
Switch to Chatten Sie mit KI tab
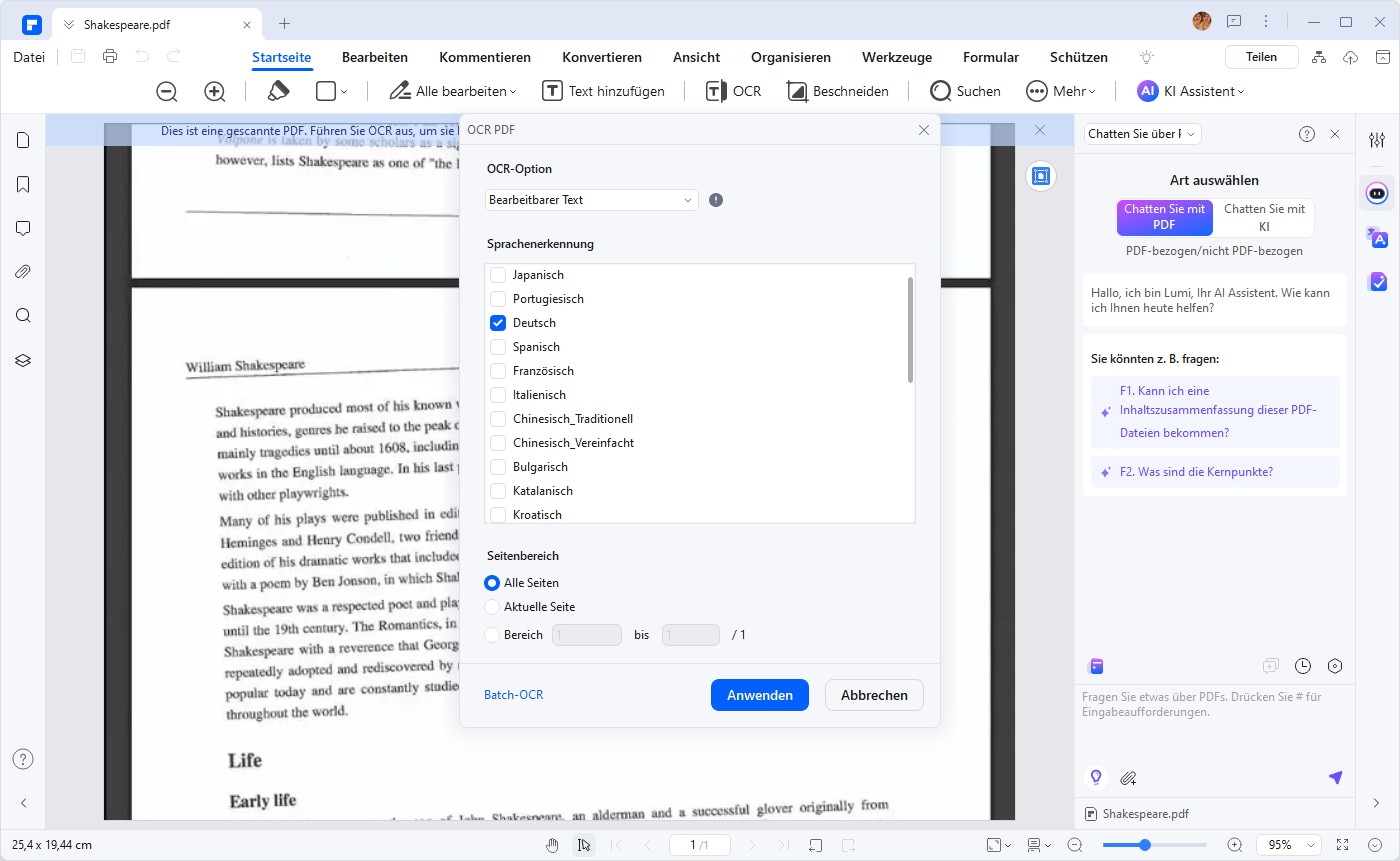point(1264,218)
